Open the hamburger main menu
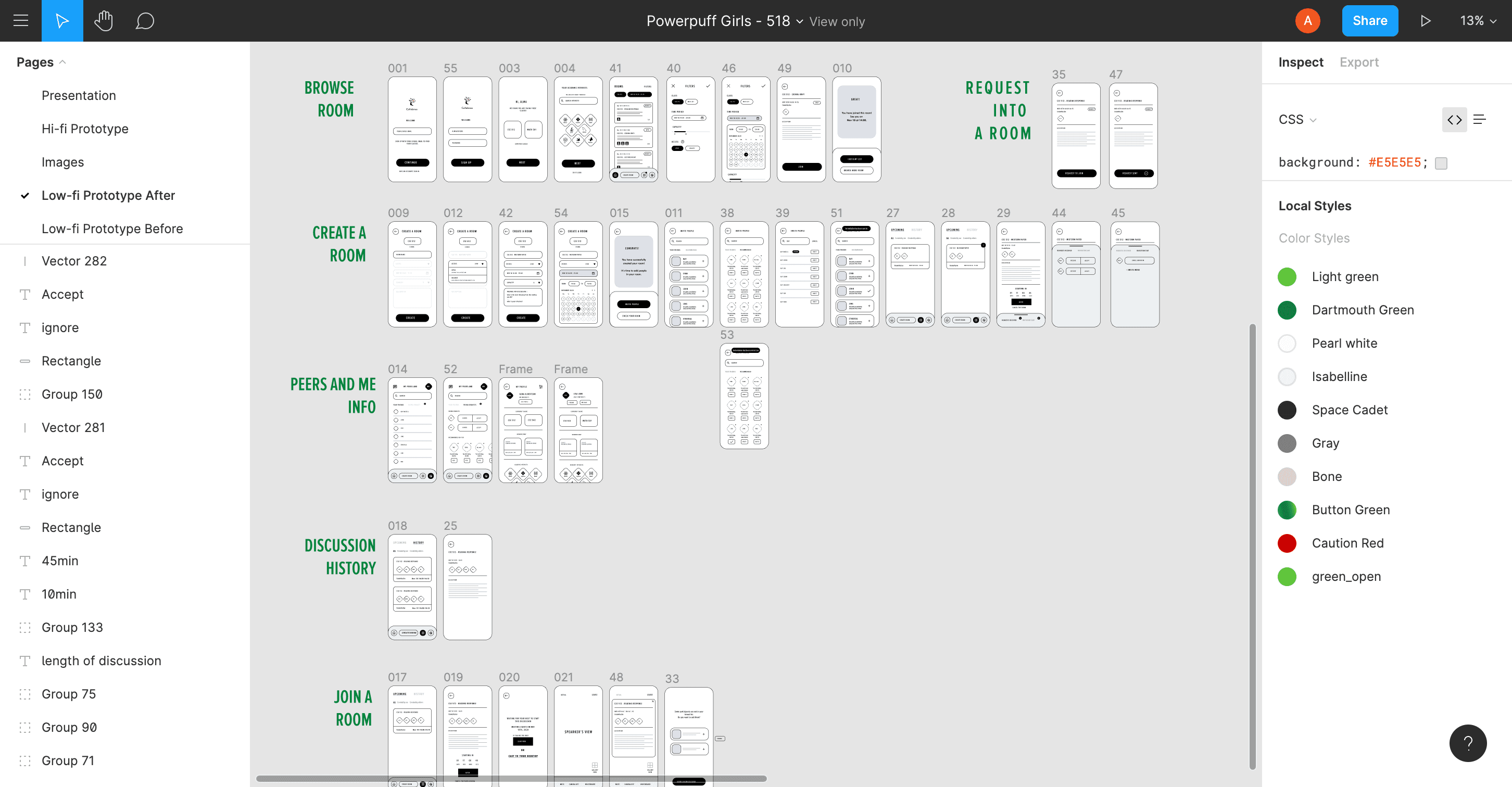The image size is (1512, 787). click(x=20, y=20)
